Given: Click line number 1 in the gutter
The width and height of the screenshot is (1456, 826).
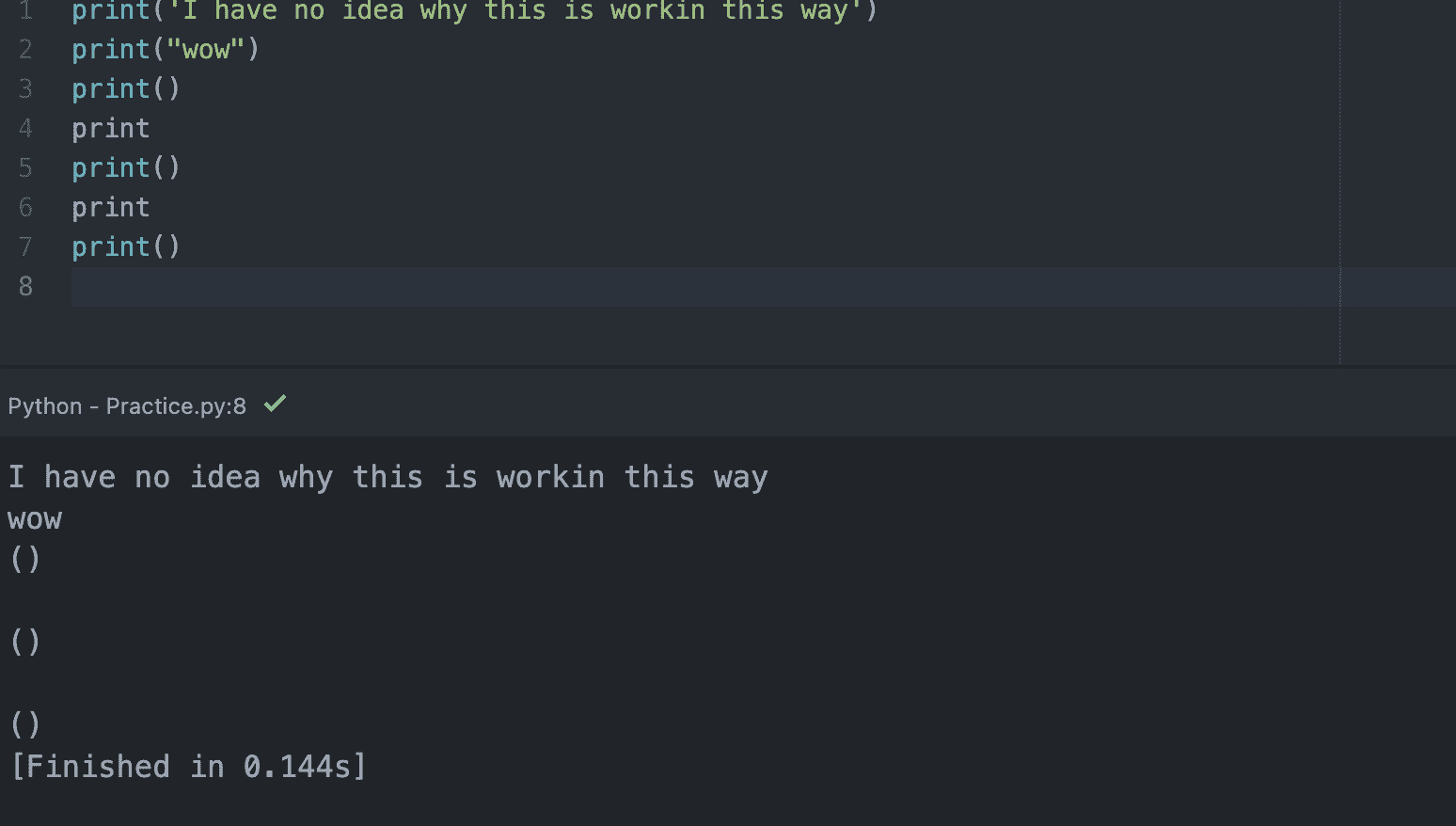Looking at the screenshot, I should point(25,10).
